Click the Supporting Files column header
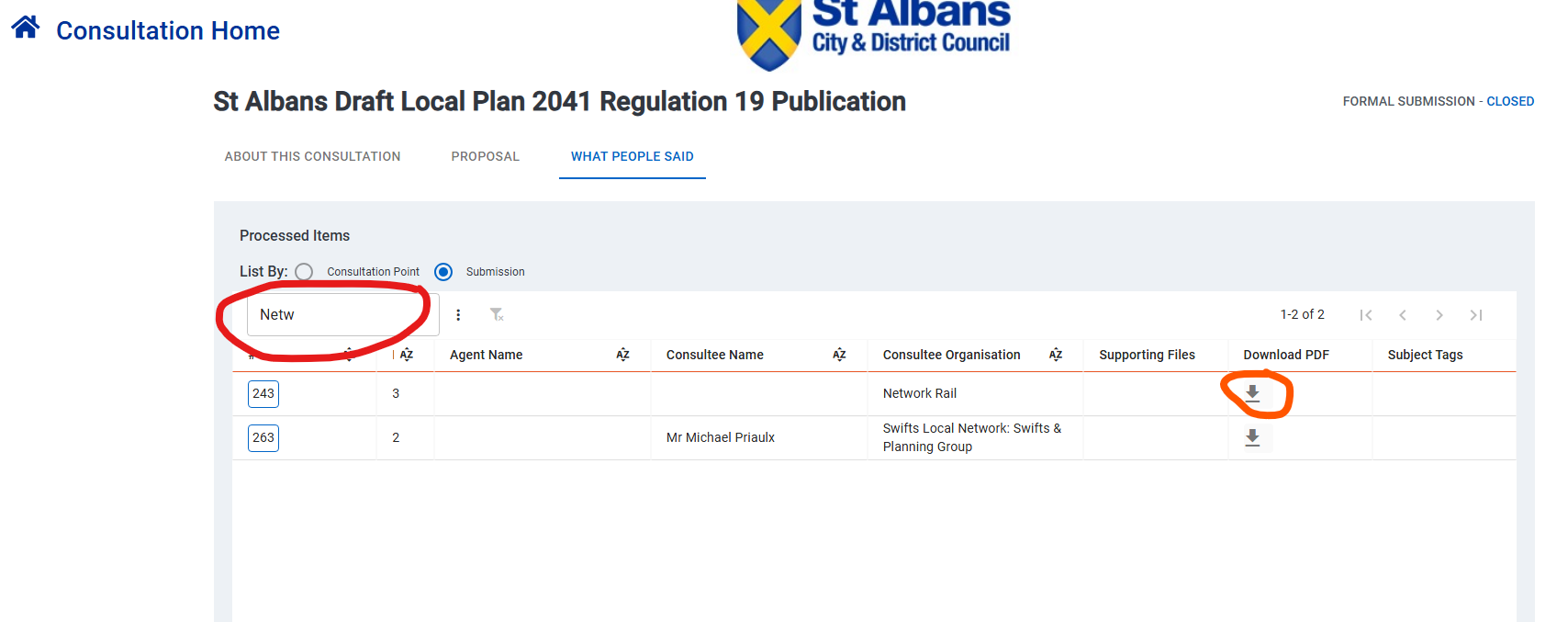 point(1147,355)
